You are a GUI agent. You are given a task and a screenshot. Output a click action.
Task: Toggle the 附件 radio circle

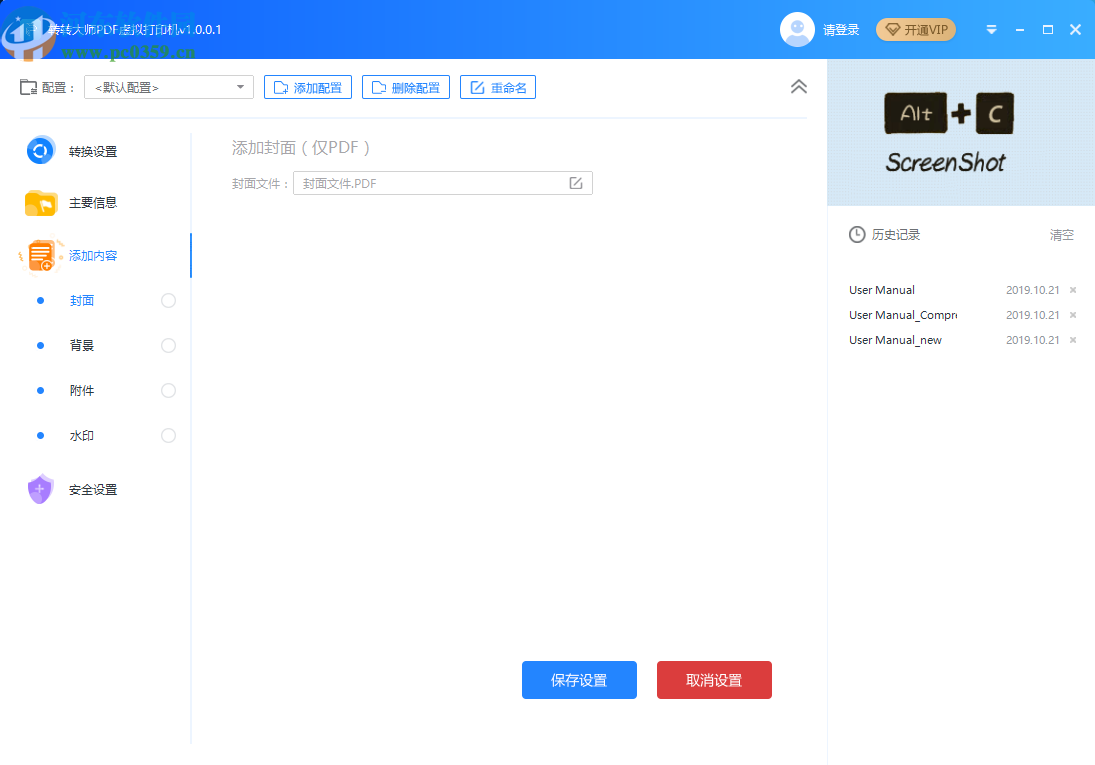(168, 391)
